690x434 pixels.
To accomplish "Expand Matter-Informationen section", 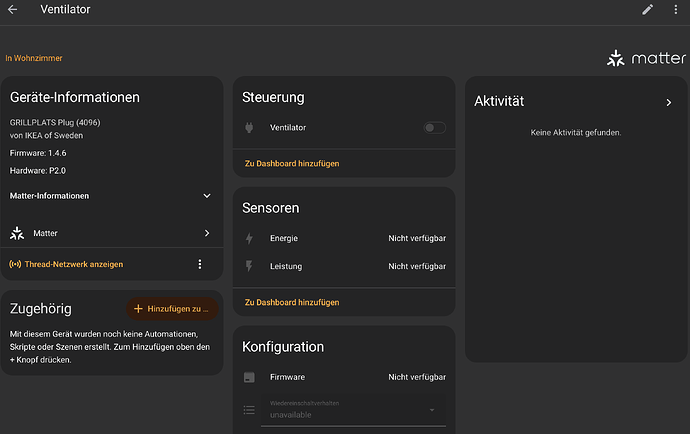I will click(110, 196).
